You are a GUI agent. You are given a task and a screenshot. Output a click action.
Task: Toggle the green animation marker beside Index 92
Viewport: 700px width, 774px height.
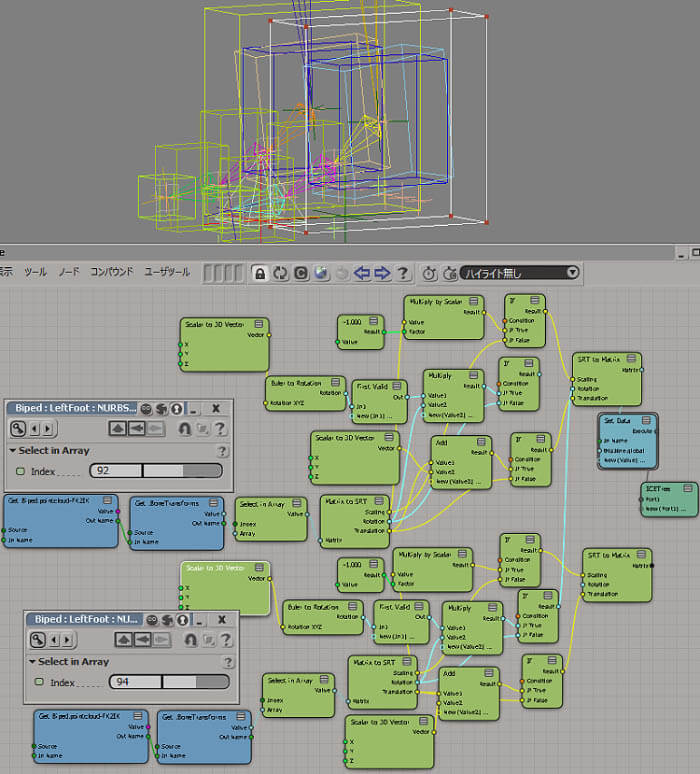pyautogui.click(x=20, y=471)
